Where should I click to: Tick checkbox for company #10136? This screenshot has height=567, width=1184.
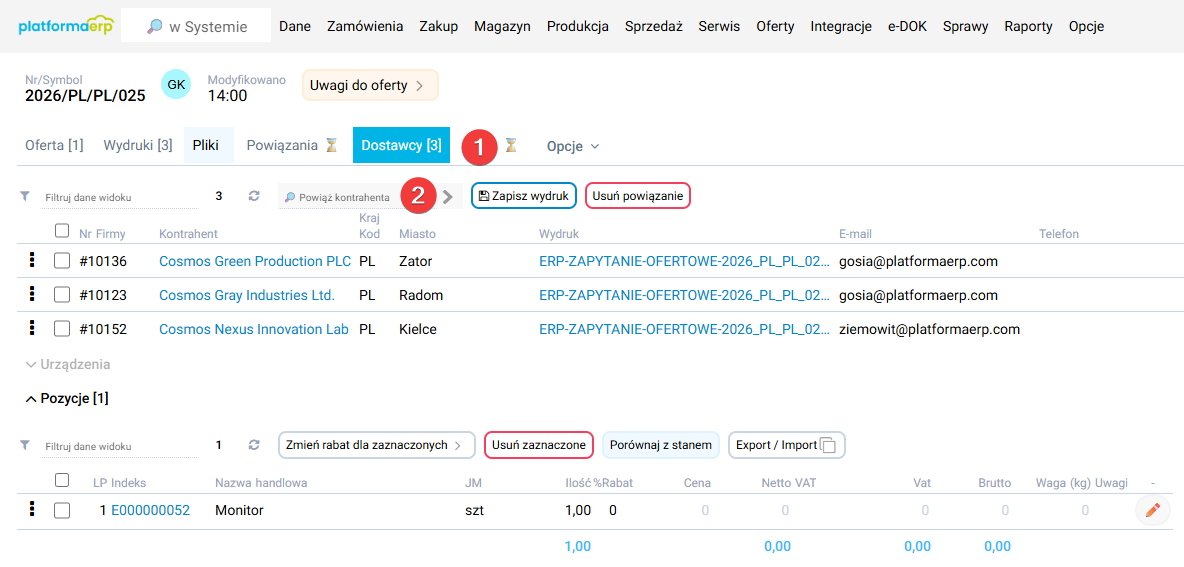click(x=62, y=262)
